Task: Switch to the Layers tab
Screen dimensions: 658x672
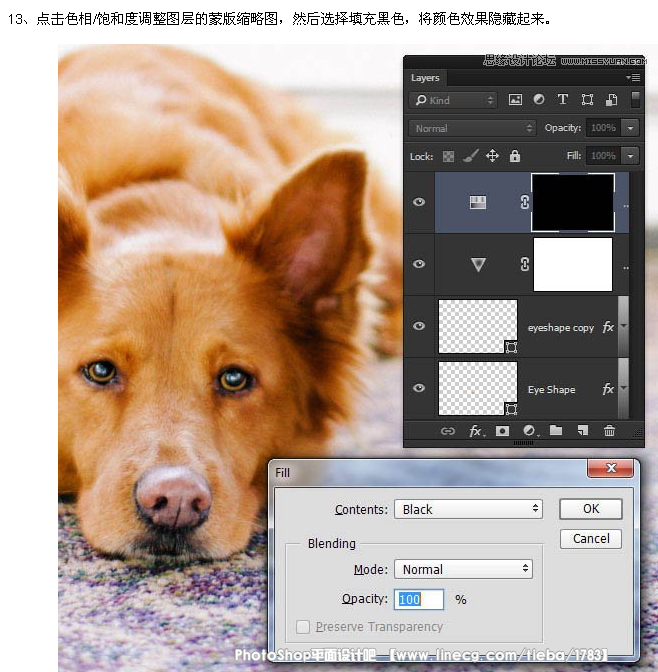Action: coord(425,78)
